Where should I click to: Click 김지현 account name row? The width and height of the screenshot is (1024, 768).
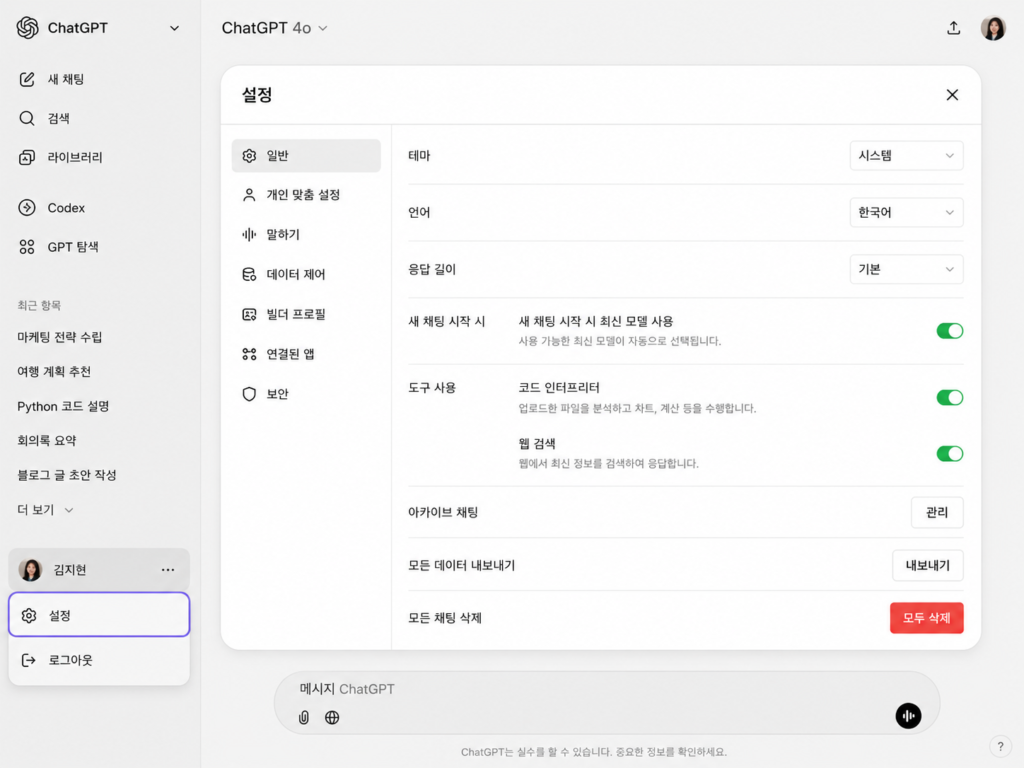99,569
